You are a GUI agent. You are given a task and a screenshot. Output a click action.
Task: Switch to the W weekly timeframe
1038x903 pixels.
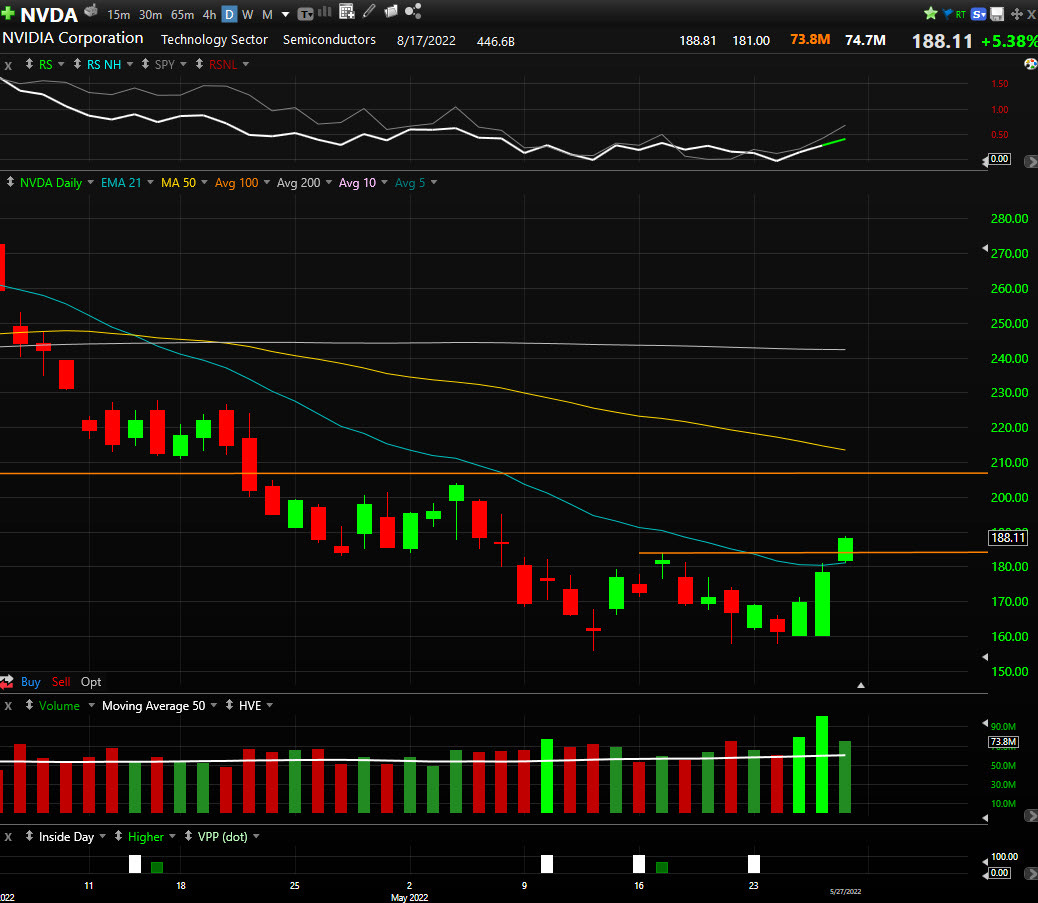[x=247, y=15]
